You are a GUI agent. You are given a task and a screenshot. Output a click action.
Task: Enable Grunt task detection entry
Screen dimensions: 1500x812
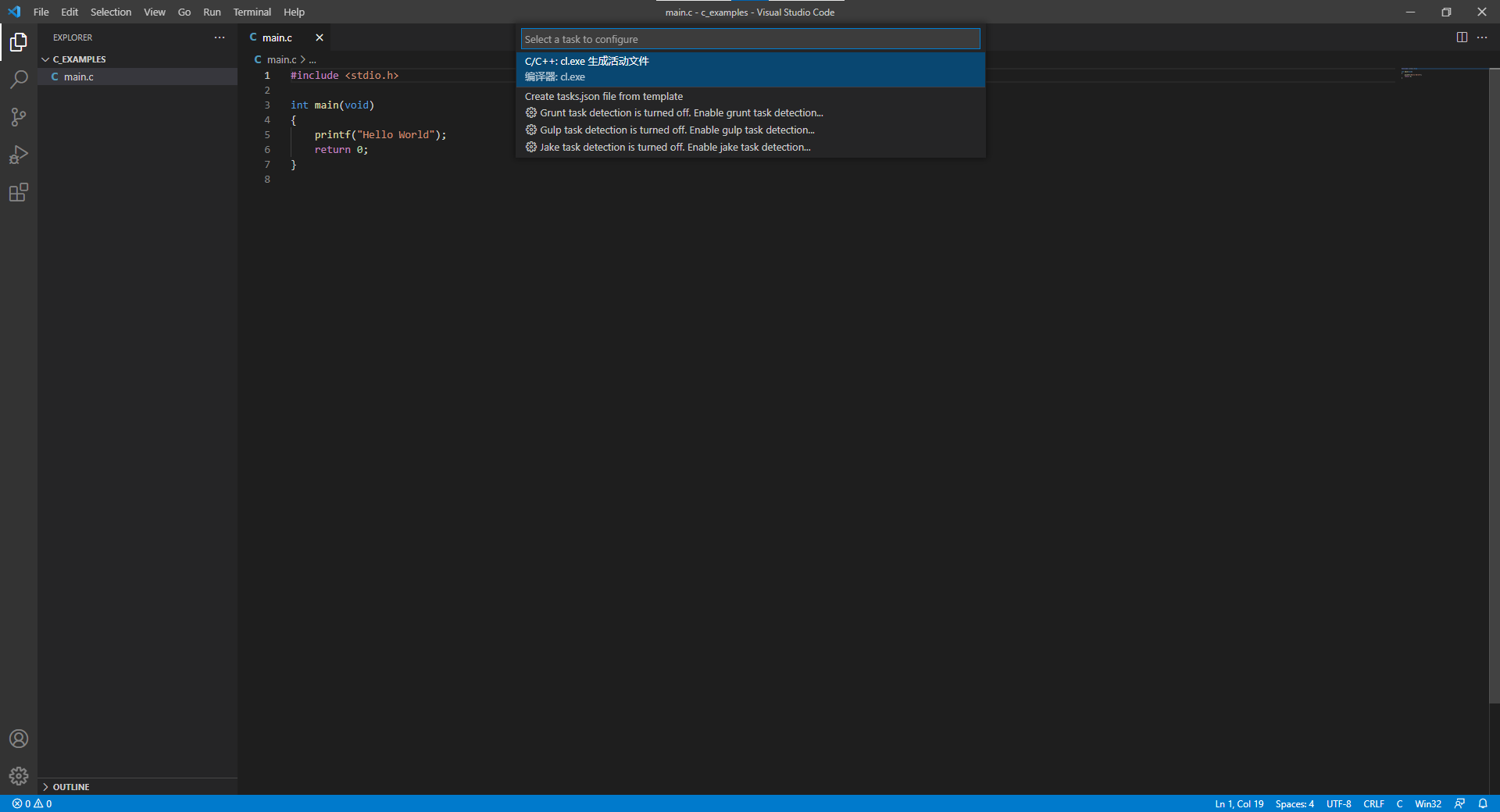pyautogui.click(x=750, y=112)
